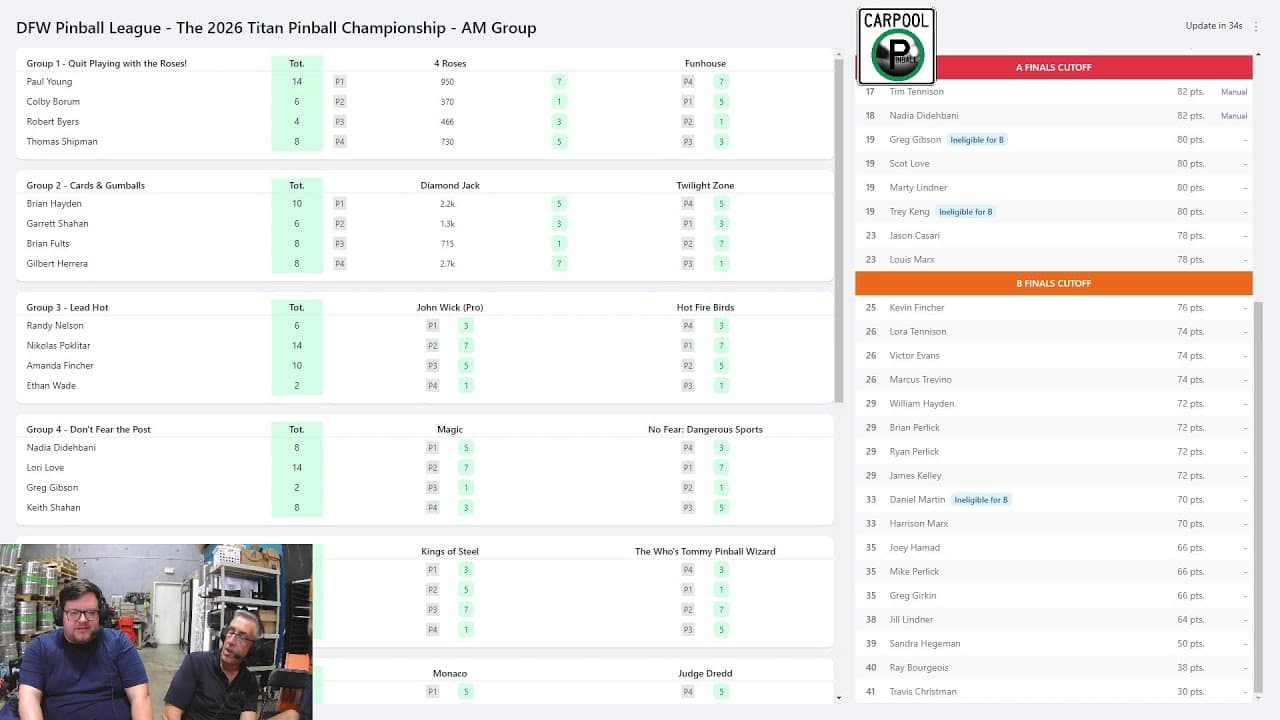Click 'Jason Casari' in the standings list
This screenshot has height=720, width=1280.
pyautogui.click(x=915, y=236)
